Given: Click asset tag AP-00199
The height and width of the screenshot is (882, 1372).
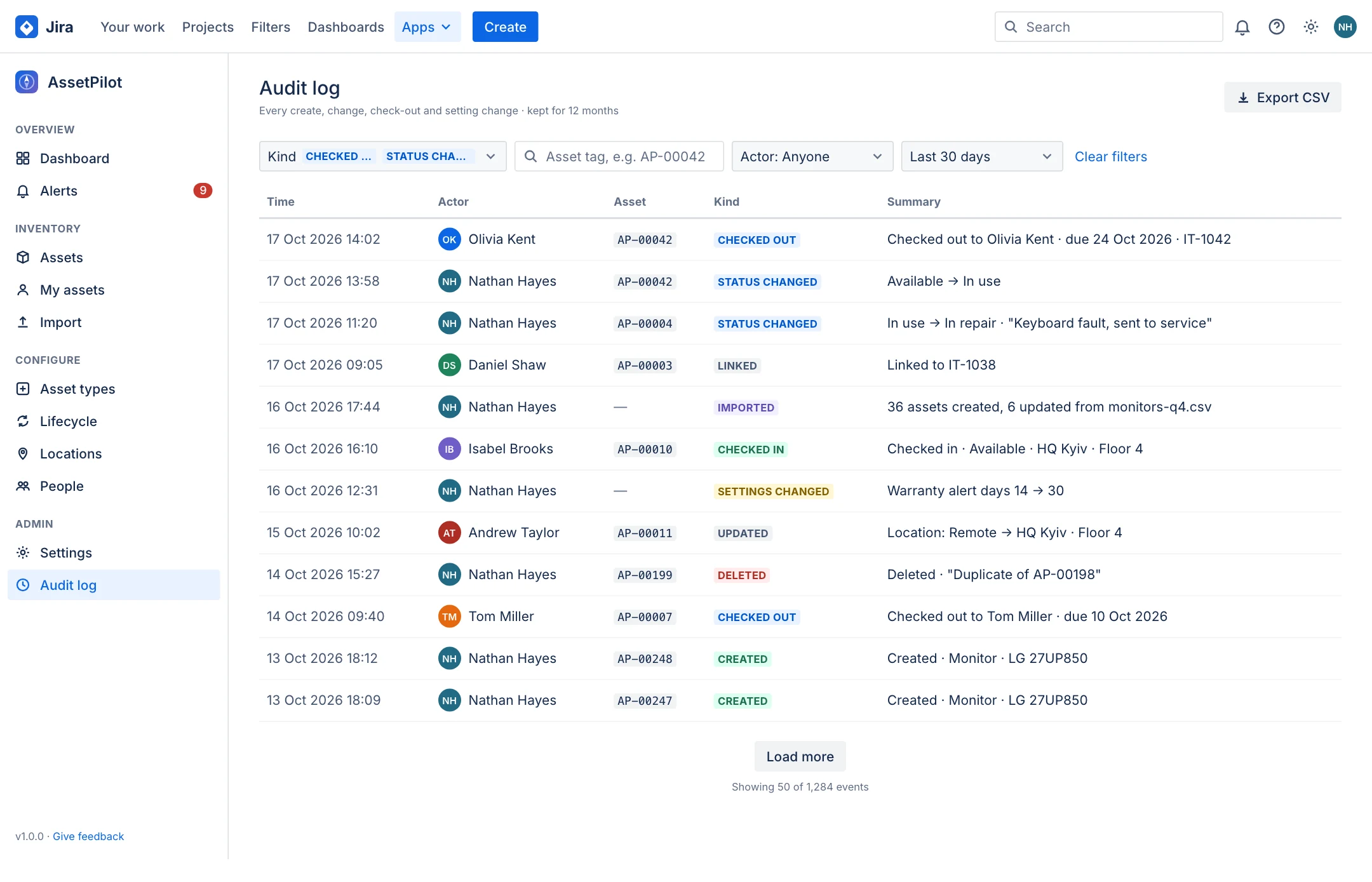Looking at the screenshot, I should (644, 575).
